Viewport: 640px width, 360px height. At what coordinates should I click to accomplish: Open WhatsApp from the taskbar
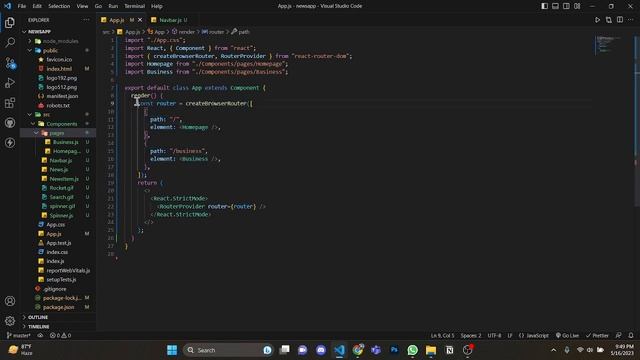[412, 350]
